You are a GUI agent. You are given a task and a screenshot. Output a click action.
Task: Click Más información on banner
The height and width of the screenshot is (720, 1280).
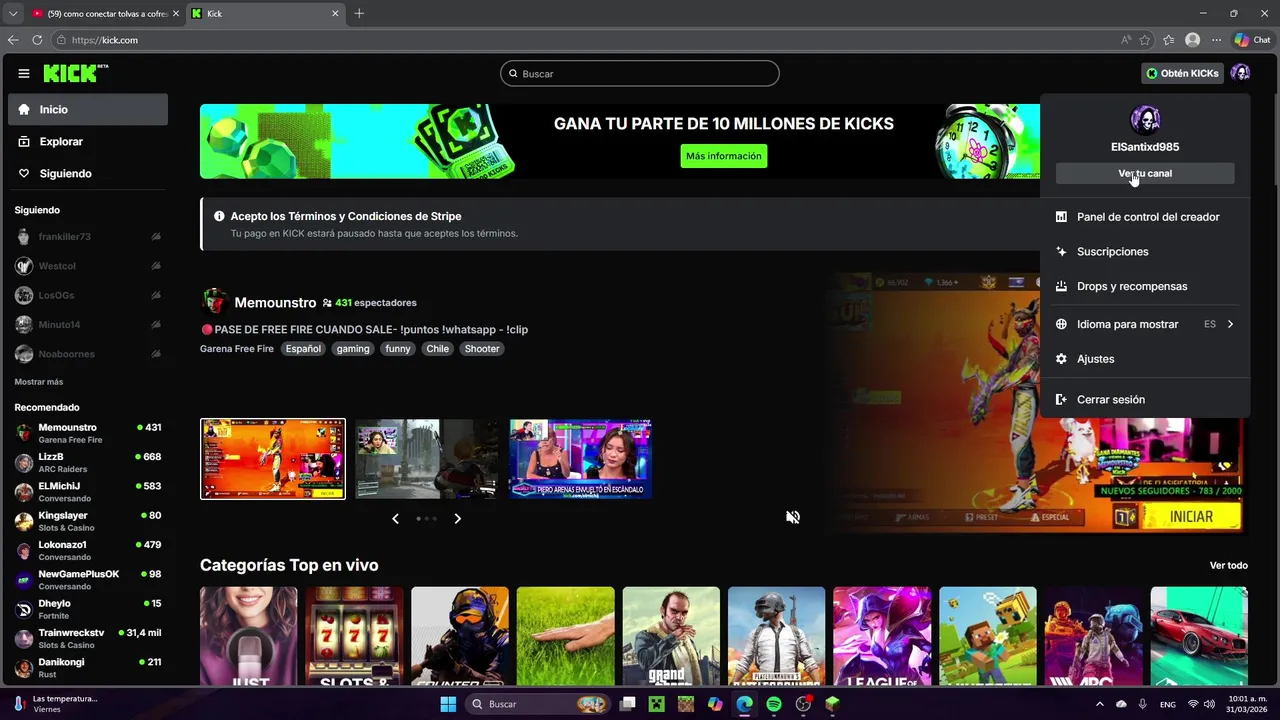(724, 156)
